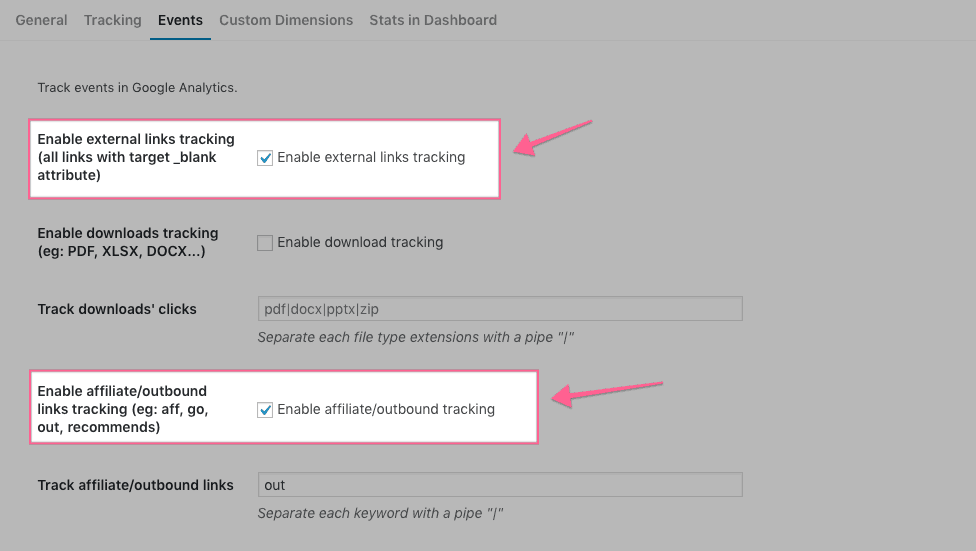
Task: Disable the affiliate/outbound tracking checkbox
Action: 265,410
